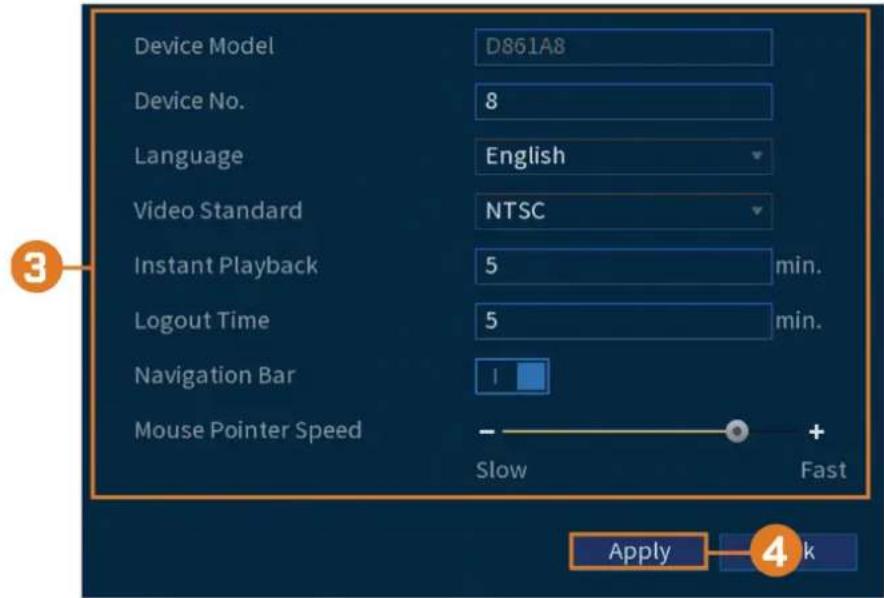Click the Navigation Bar label
This screenshot has width=884, height=598.
tap(214, 375)
